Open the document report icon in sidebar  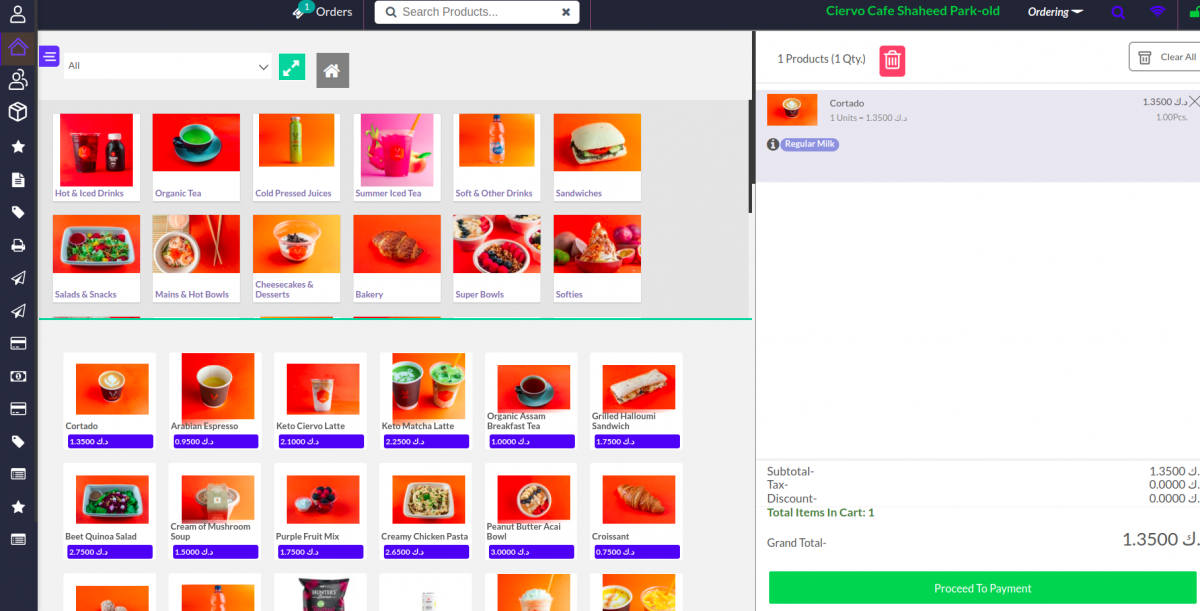point(18,180)
